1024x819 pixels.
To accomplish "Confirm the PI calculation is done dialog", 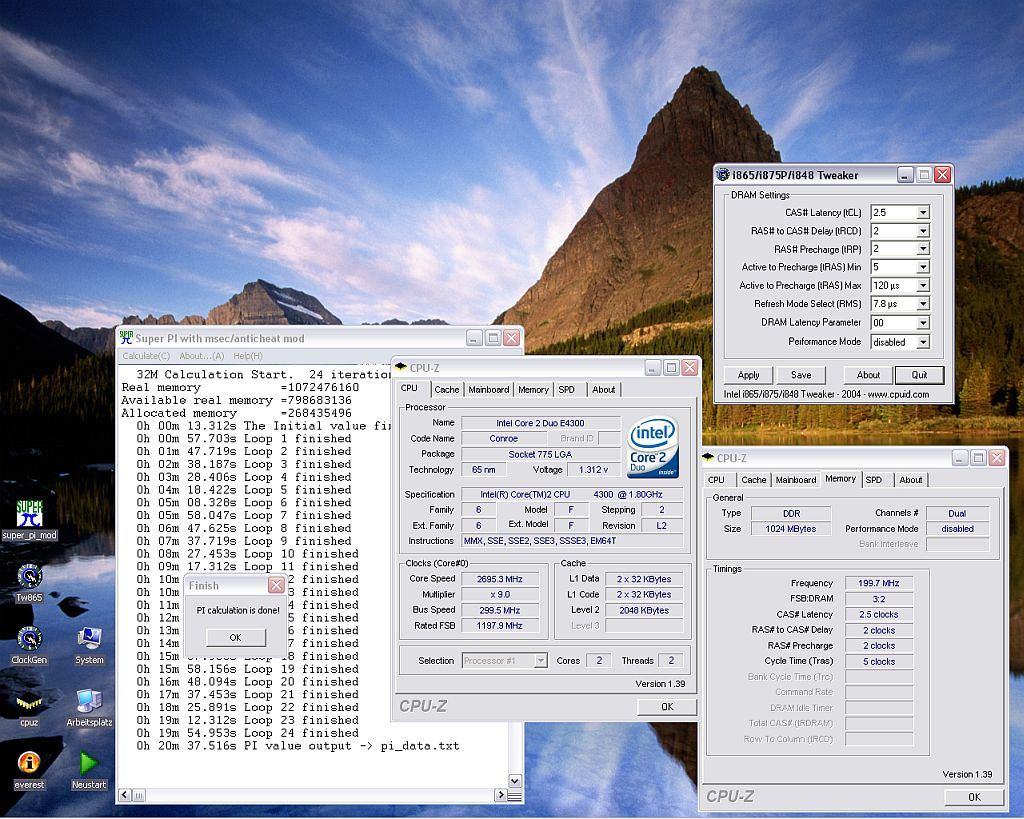I will [236, 637].
